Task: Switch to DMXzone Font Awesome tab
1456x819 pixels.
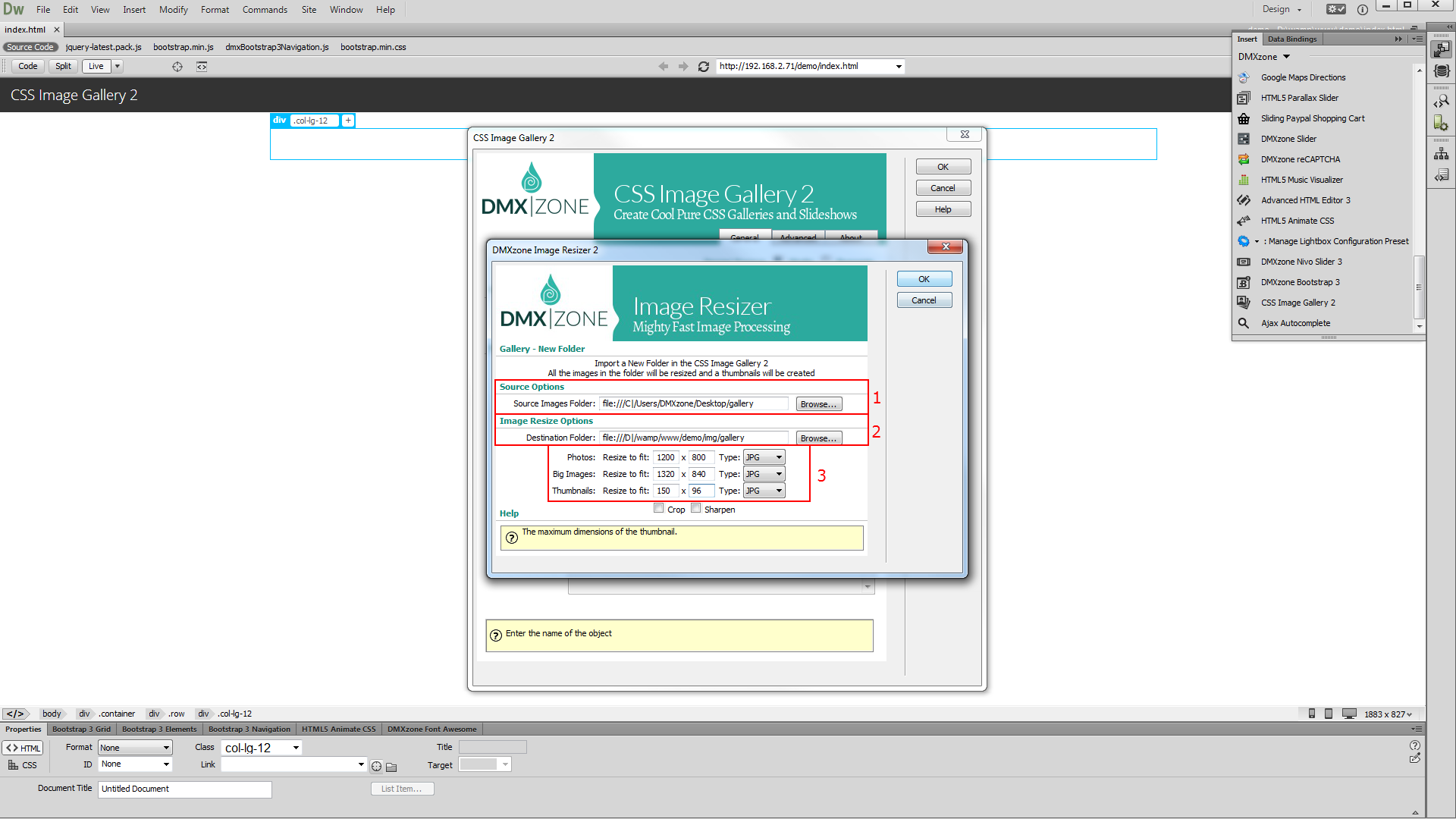Action: tap(432, 730)
